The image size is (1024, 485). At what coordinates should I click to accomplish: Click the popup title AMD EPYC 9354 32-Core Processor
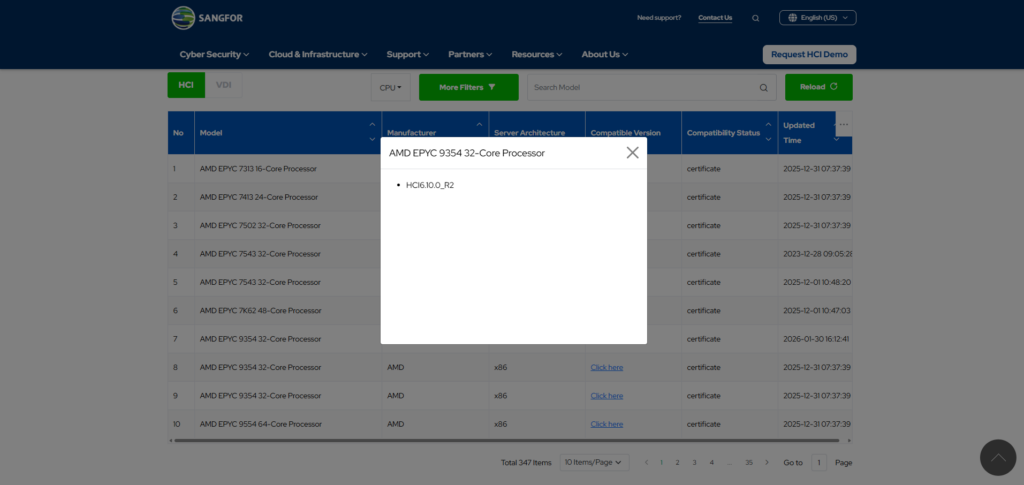click(467, 153)
